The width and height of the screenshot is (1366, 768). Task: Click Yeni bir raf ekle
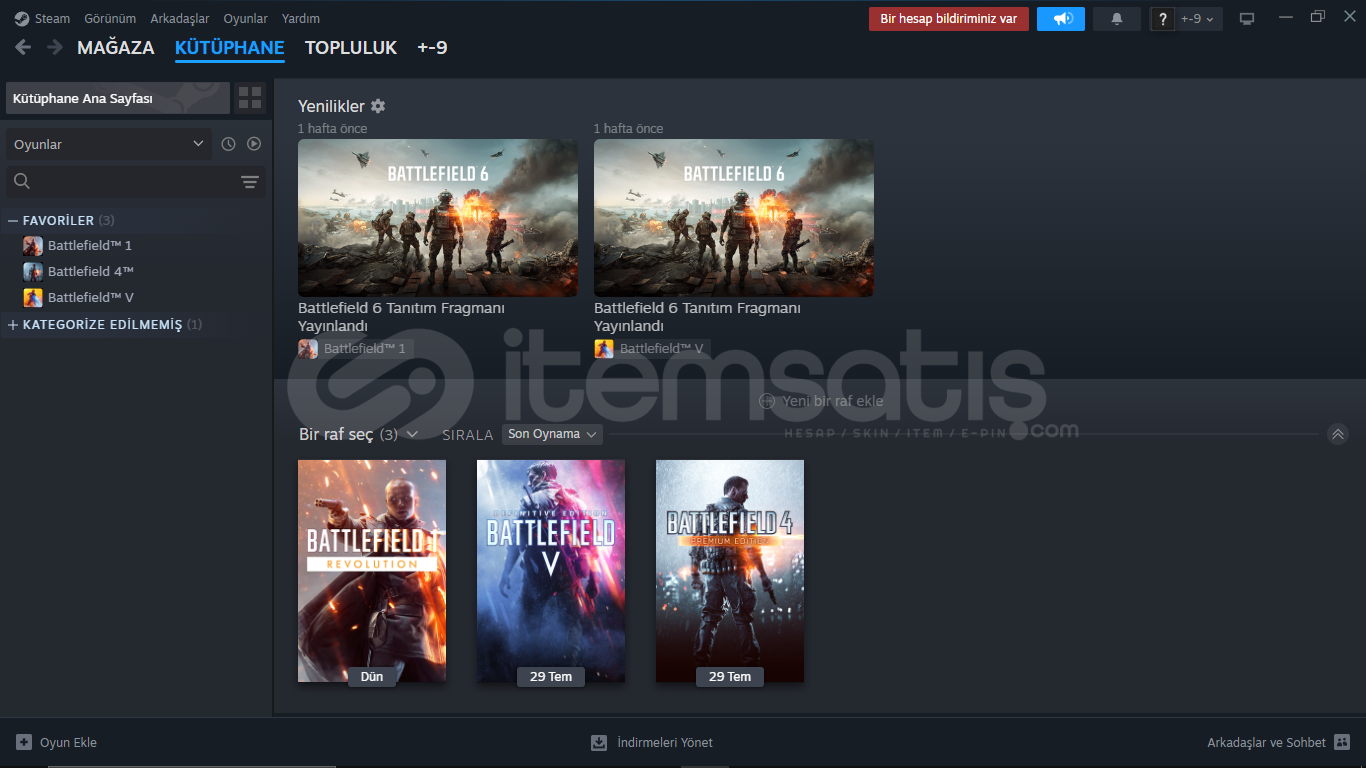pyautogui.click(x=833, y=401)
